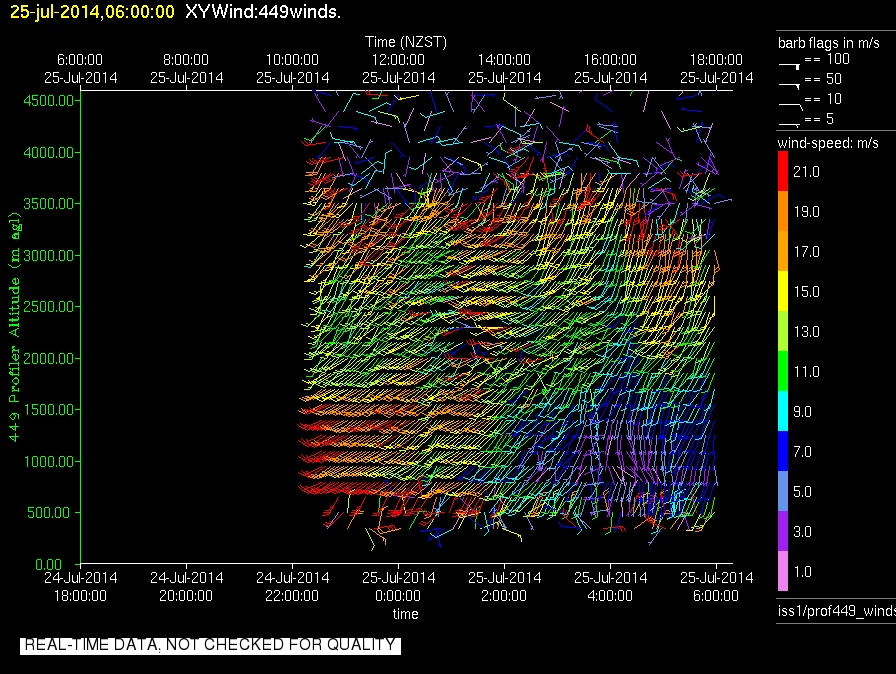Click the 5 m/s barb flag symbol
Image resolution: width=896 pixels, height=674 pixels.
(x=789, y=124)
